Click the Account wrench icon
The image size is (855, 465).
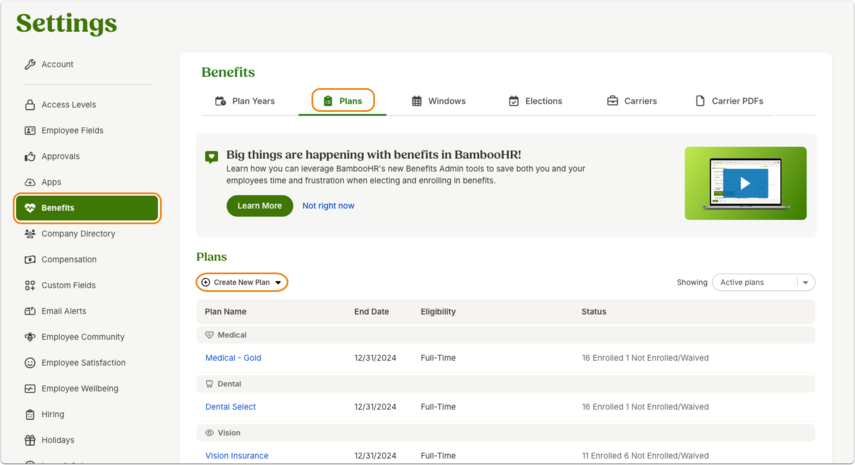pos(30,64)
